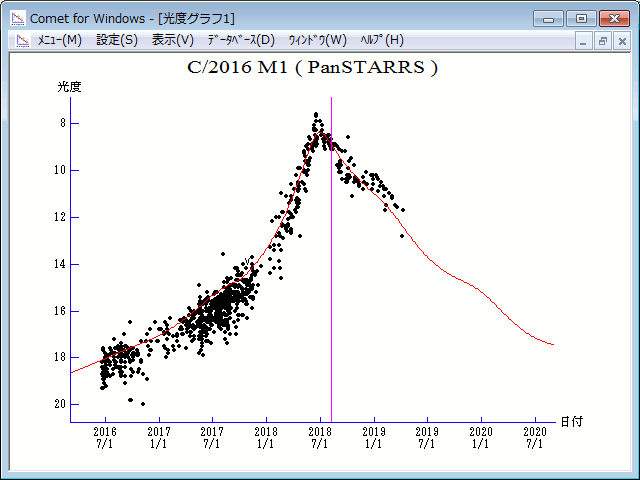Click the magnitude 14 tick label

click(61, 264)
